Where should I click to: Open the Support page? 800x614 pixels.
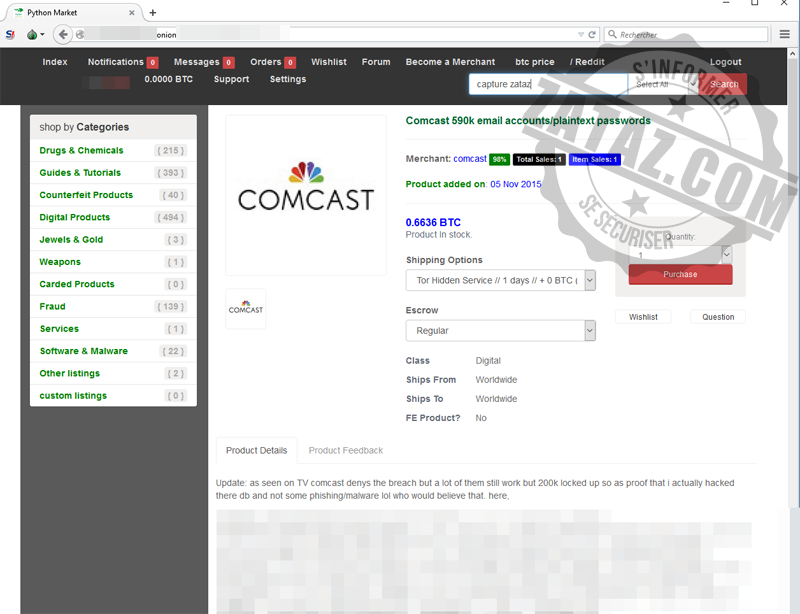[231, 79]
